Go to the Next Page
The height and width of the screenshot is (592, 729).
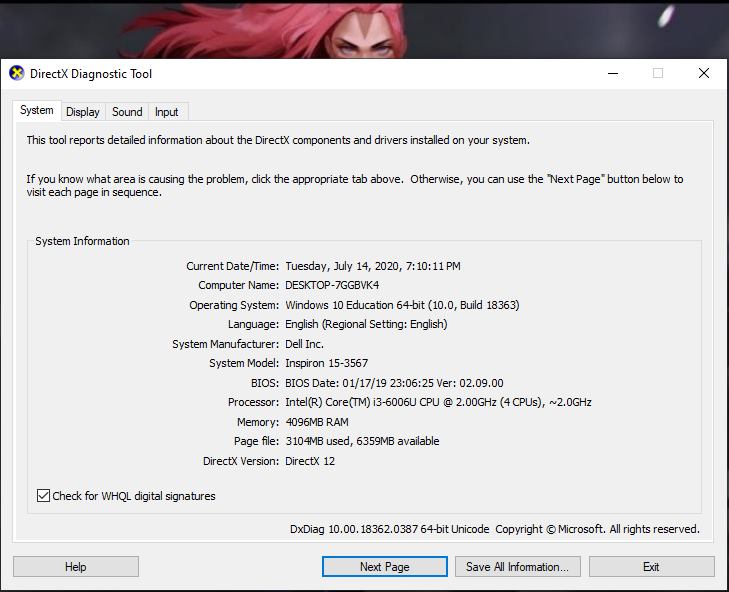[x=384, y=567]
